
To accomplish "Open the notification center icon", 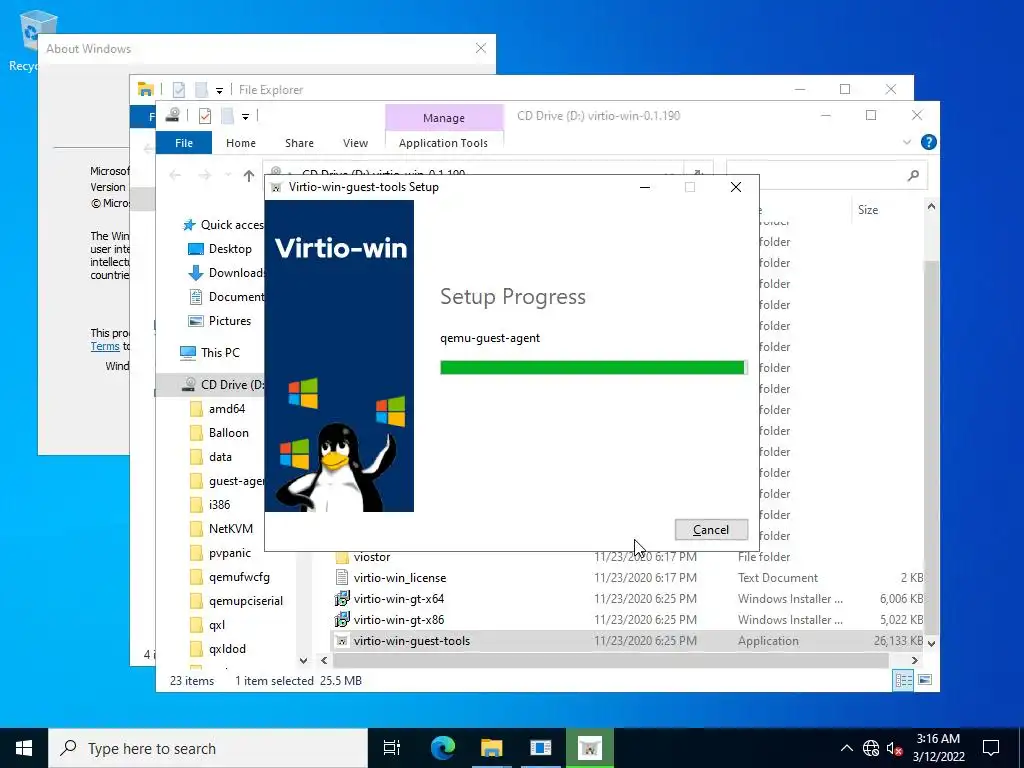I will click(991, 748).
